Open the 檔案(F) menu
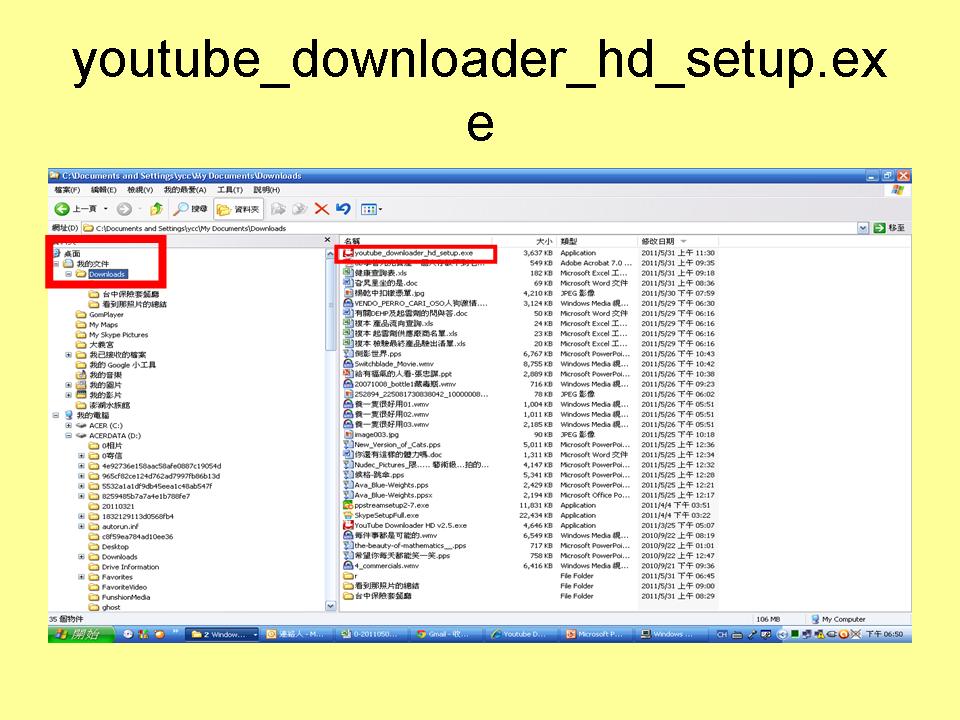Viewport: 960px width, 720px height. (67, 190)
